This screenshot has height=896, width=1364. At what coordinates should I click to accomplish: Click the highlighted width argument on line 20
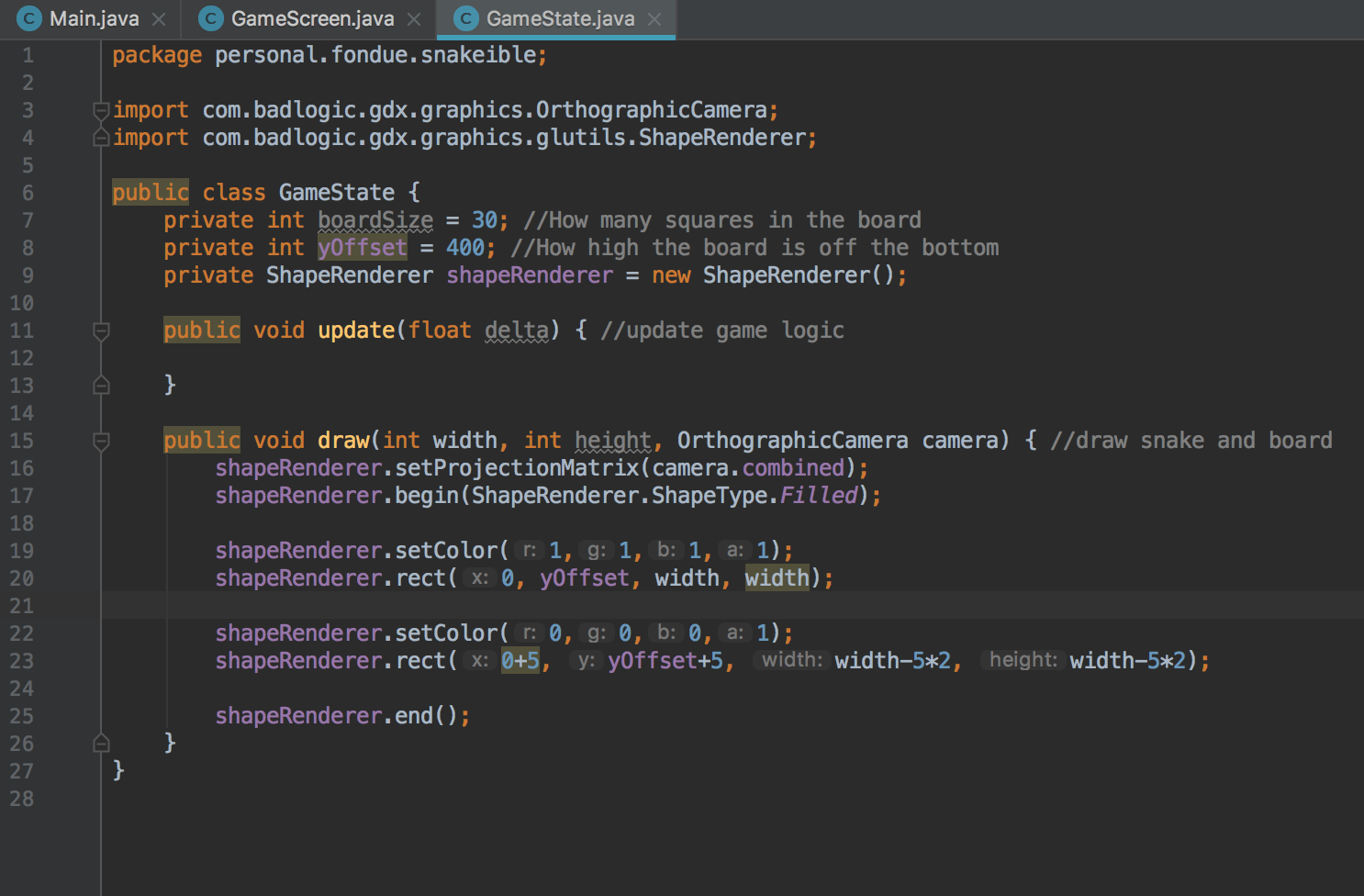pos(777,578)
